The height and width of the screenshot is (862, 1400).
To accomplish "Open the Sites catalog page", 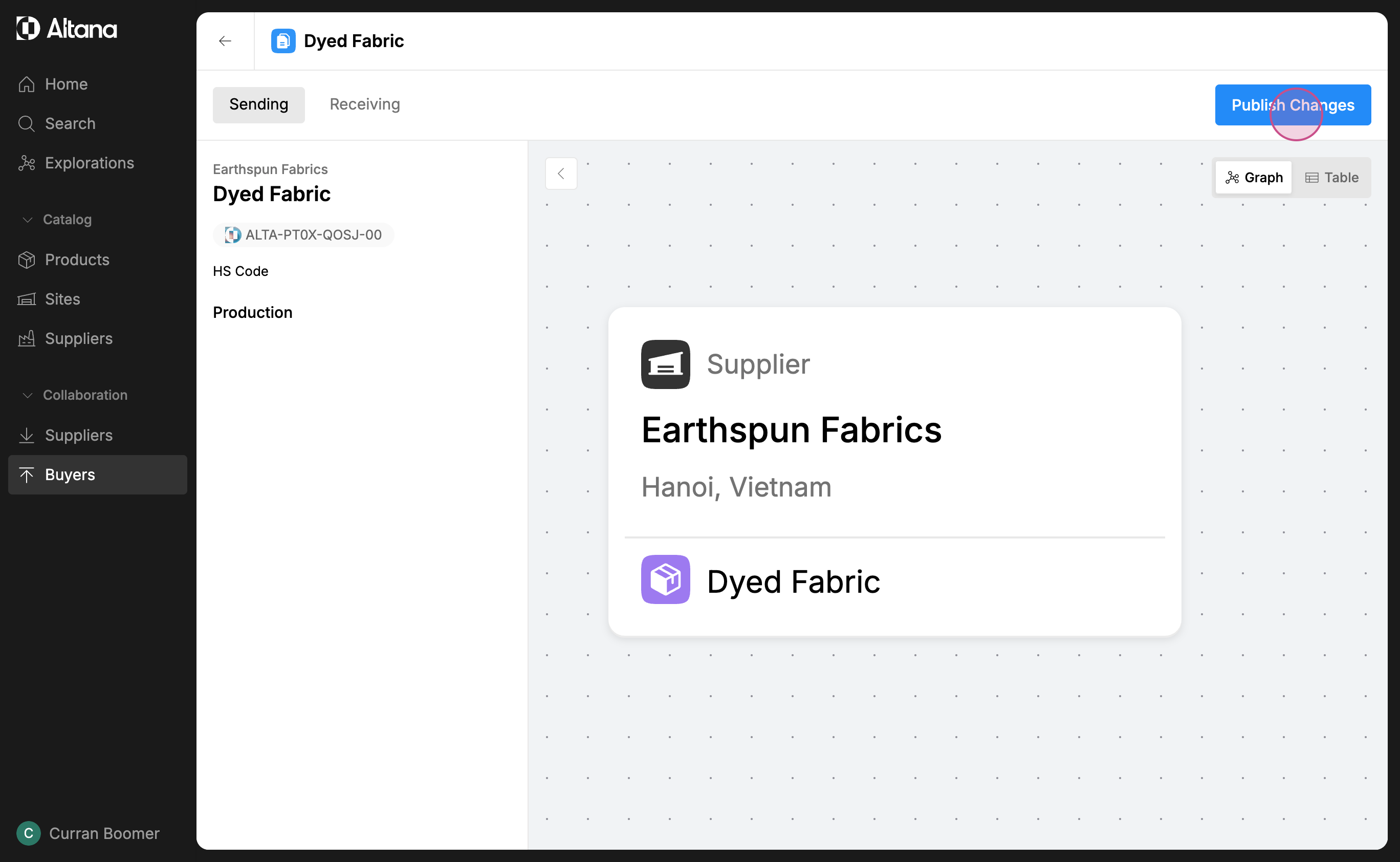I will (62, 299).
